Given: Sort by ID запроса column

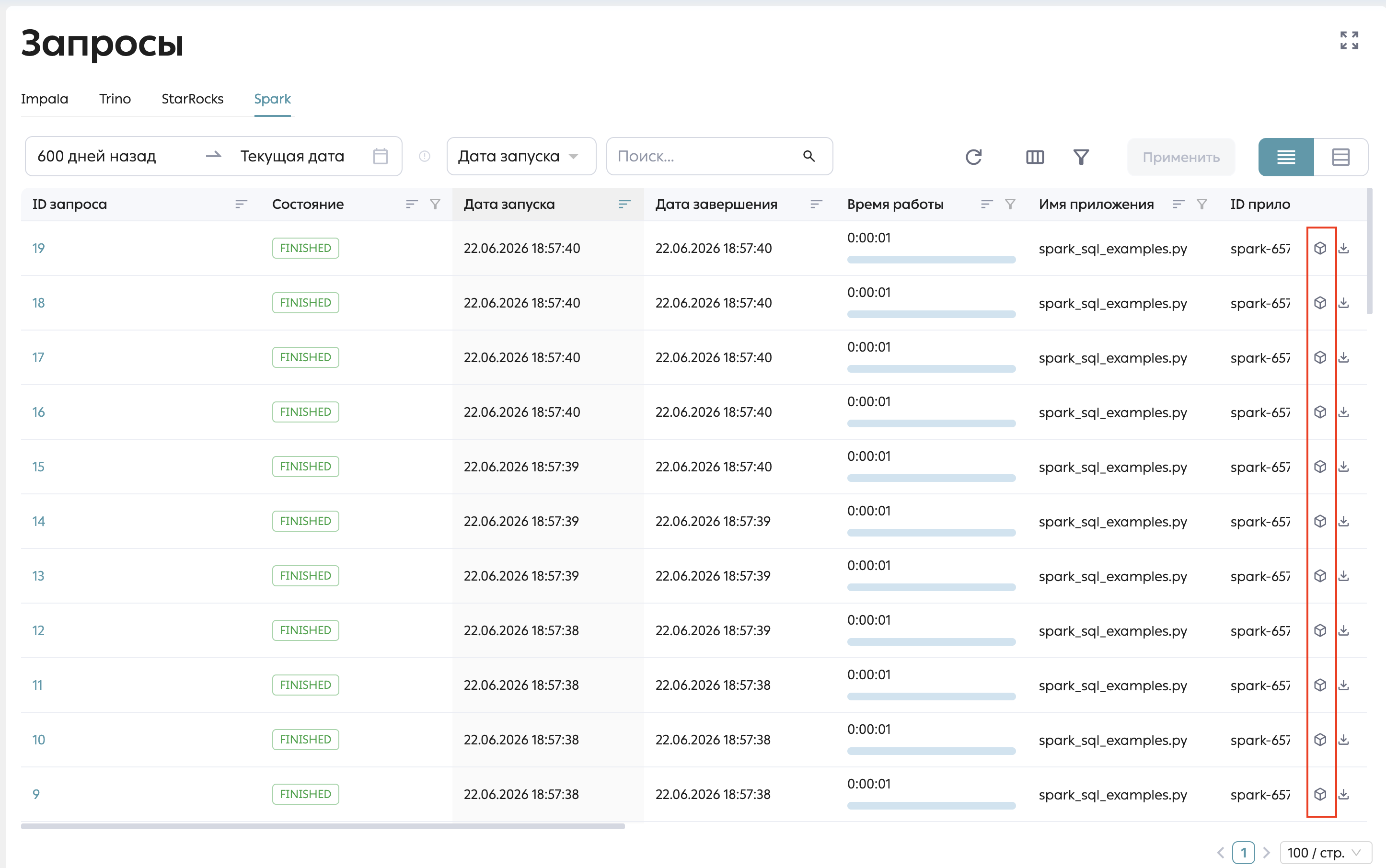Looking at the screenshot, I should click(x=241, y=205).
